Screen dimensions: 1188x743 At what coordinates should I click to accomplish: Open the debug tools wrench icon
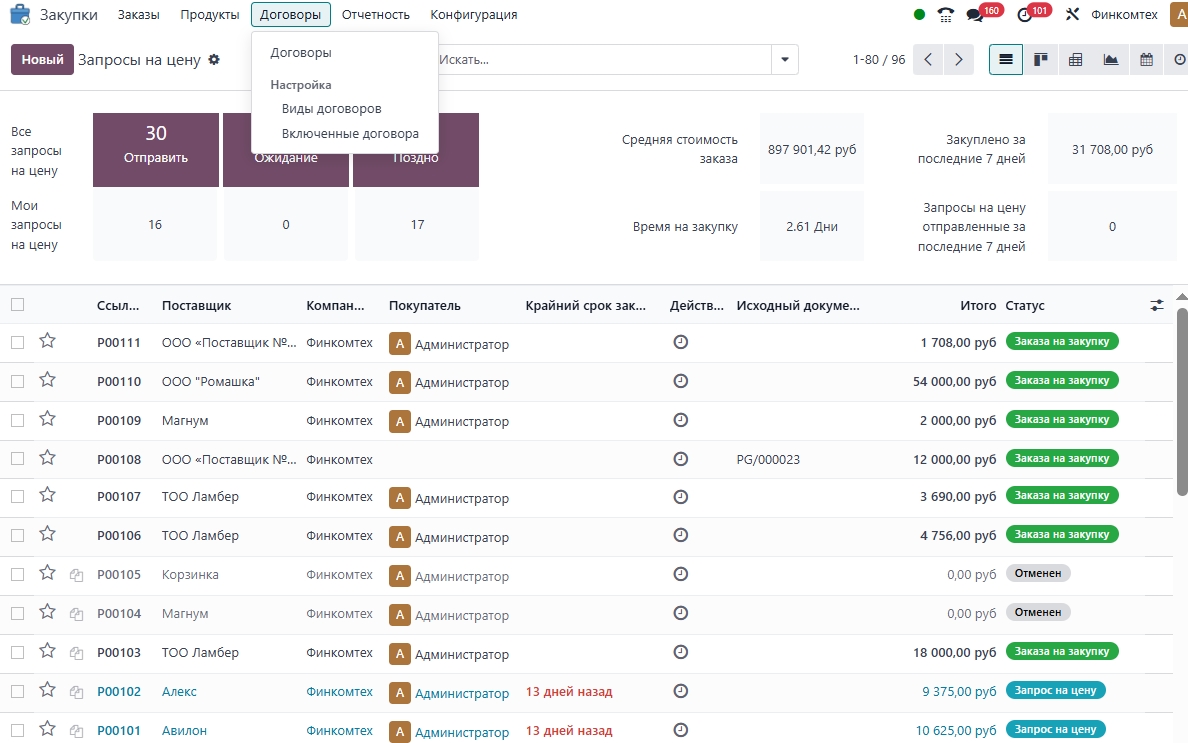(x=1073, y=15)
